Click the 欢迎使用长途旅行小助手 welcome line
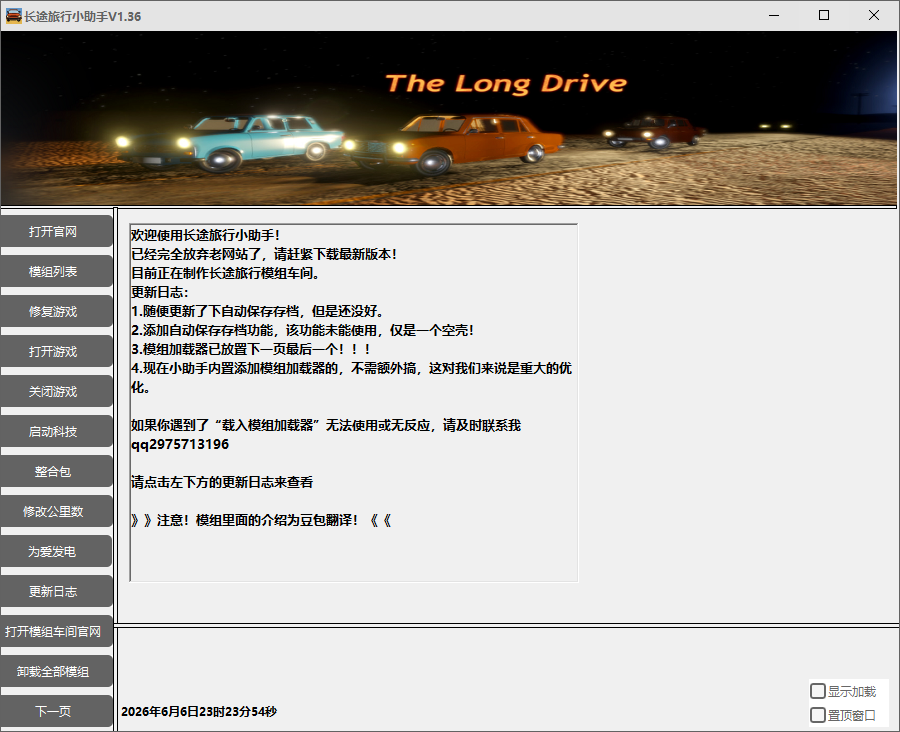 pyautogui.click(x=205, y=235)
